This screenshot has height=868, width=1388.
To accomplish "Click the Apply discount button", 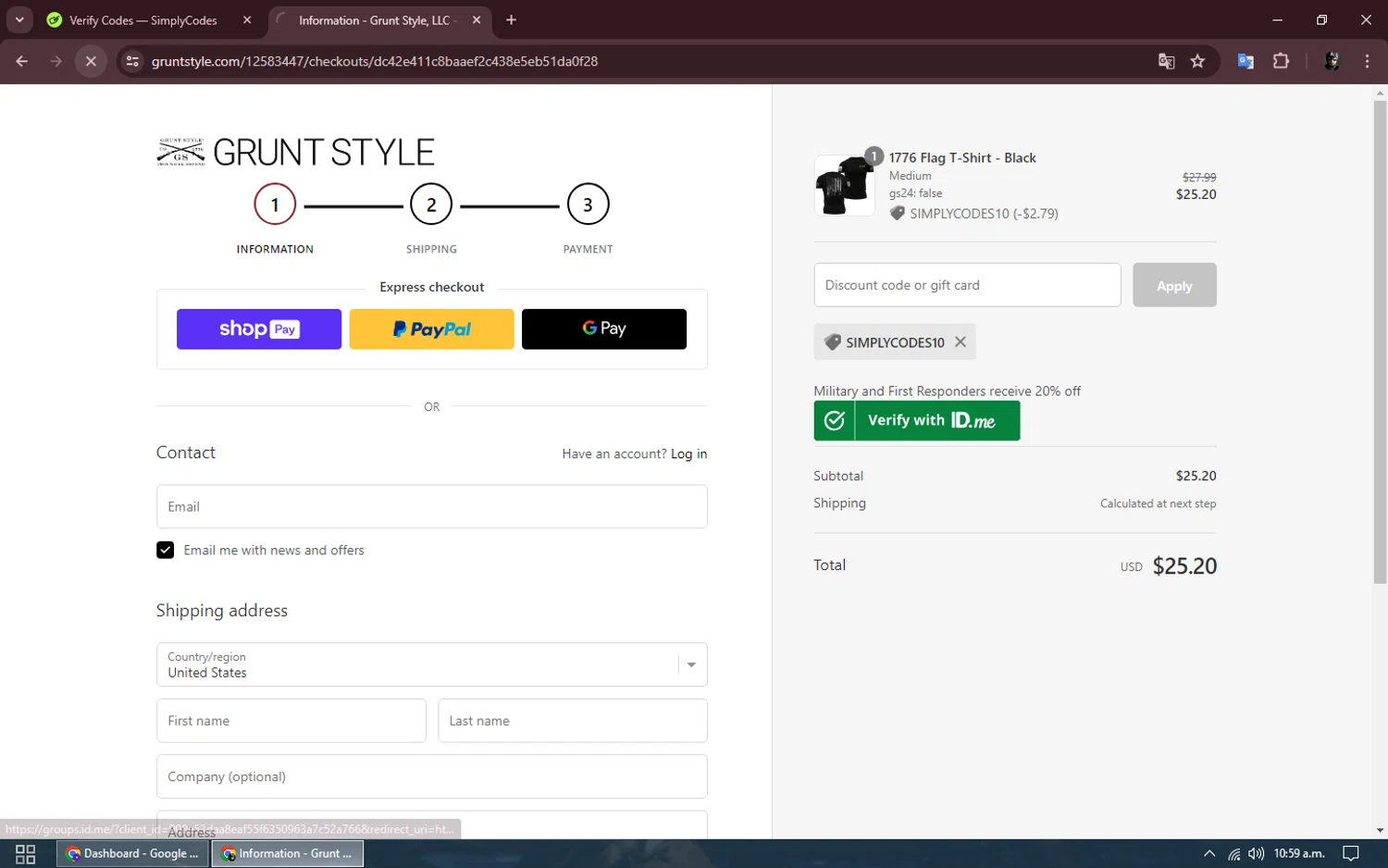I will pyautogui.click(x=1174, y=285).
